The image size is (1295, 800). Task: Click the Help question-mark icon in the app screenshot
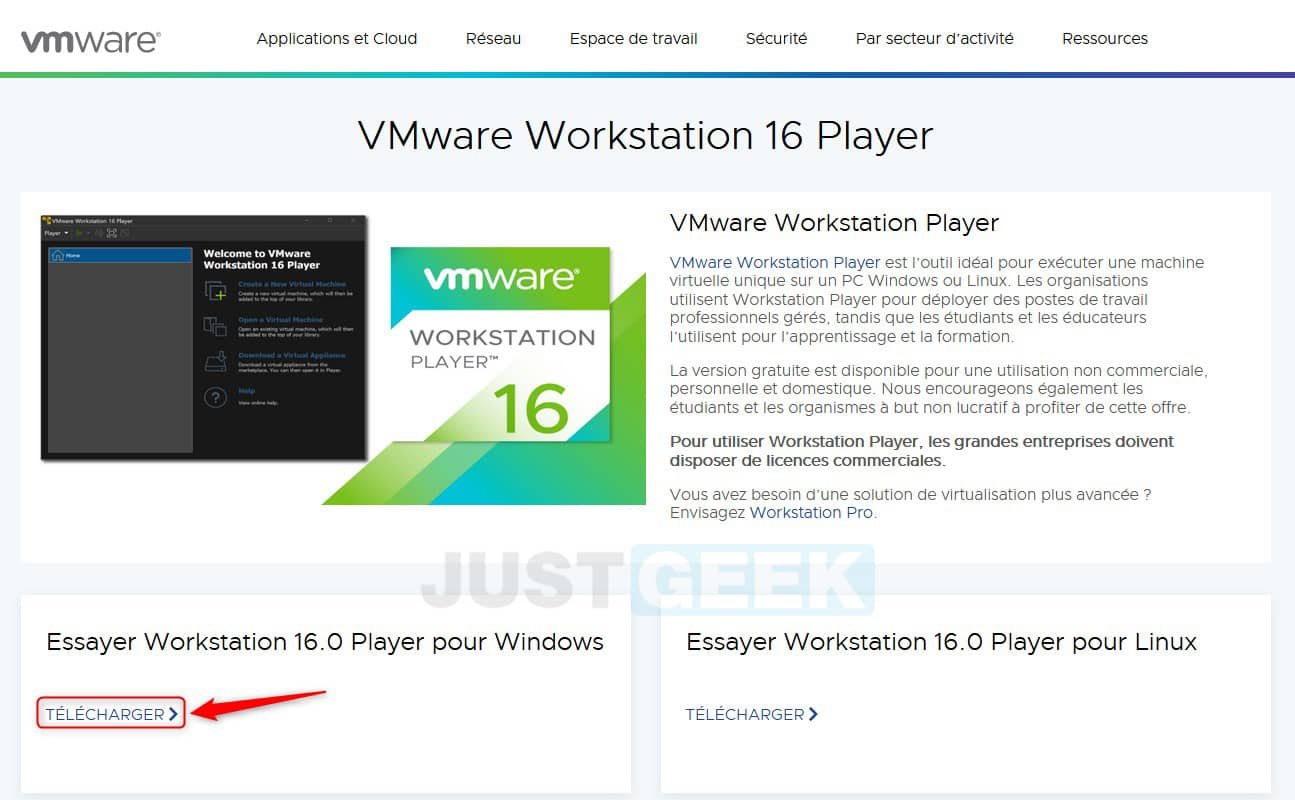click(215, 398)
